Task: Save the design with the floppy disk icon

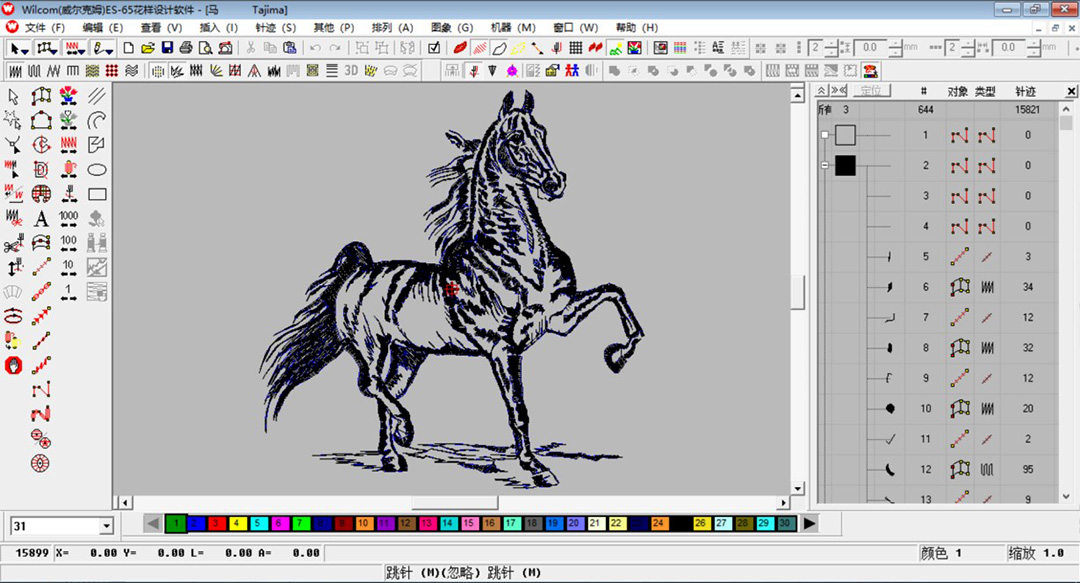Action: click(x=167, y=48)
